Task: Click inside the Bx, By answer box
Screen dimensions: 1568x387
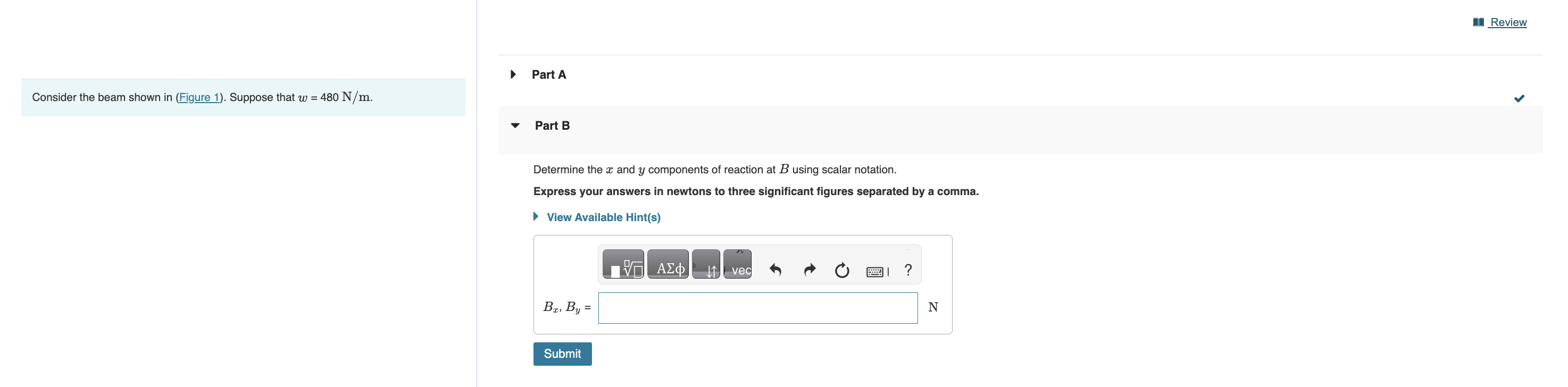Action: (758, 307)
